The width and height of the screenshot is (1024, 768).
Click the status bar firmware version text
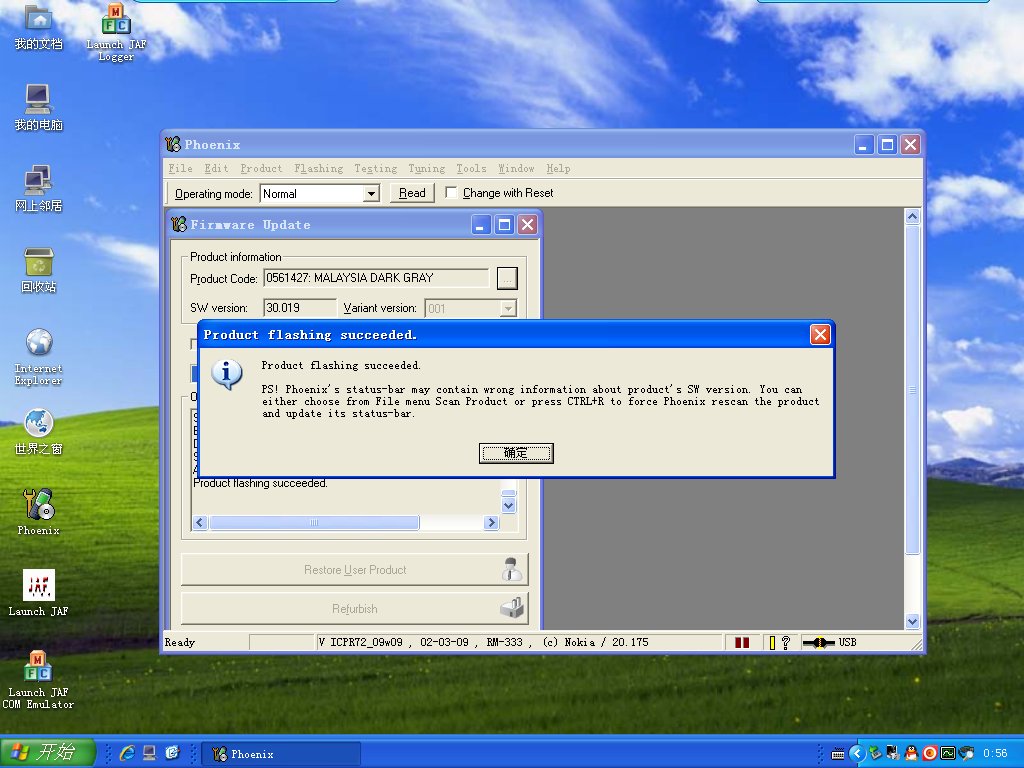(x=483, y=643)
